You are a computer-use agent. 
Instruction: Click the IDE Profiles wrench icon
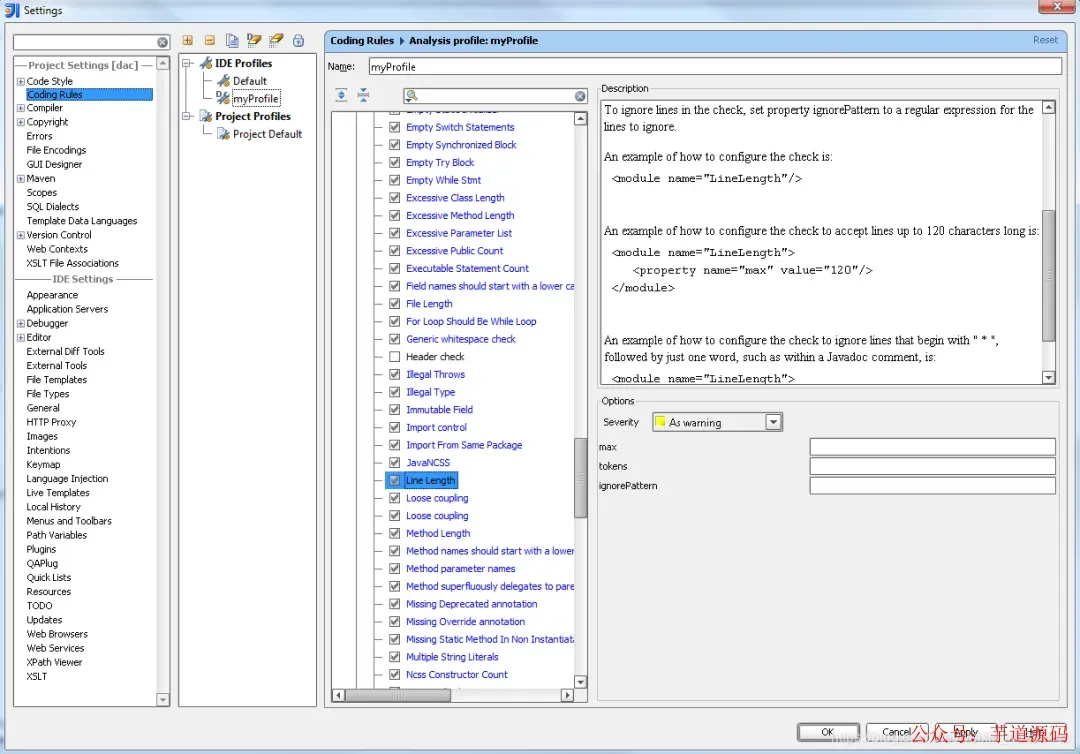pos(205,63)
